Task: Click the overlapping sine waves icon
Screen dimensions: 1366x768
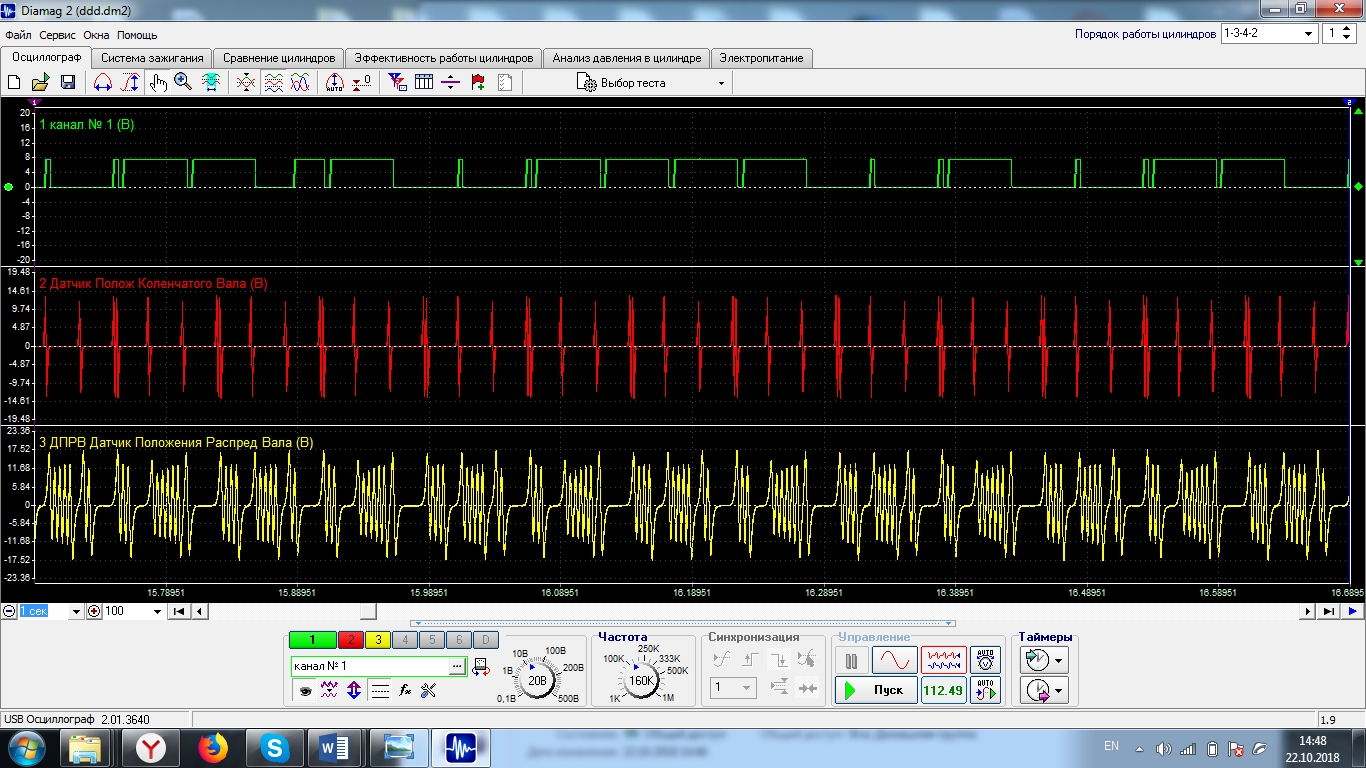Action: [300, 83]
